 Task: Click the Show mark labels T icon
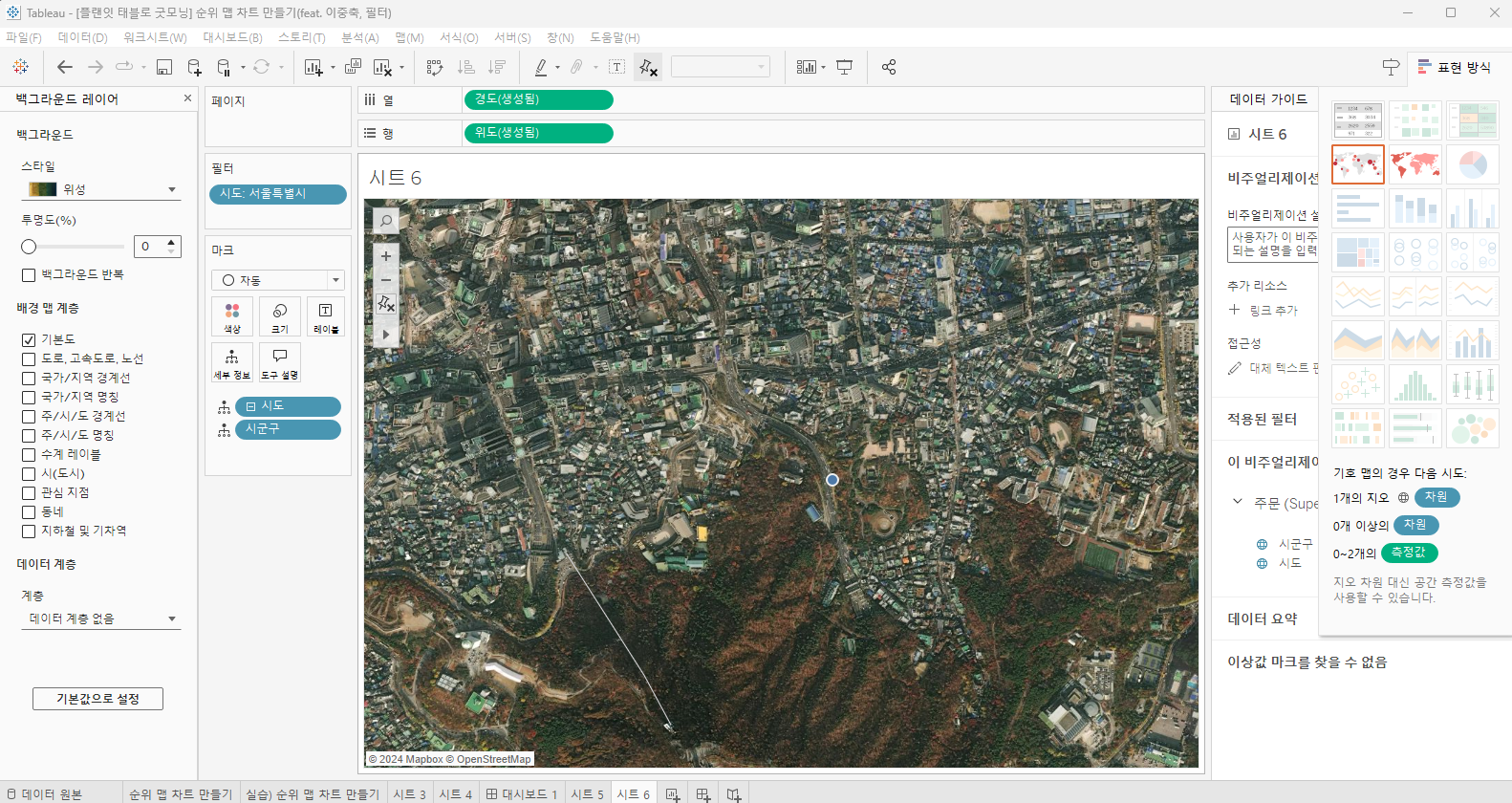coord(616,67)
